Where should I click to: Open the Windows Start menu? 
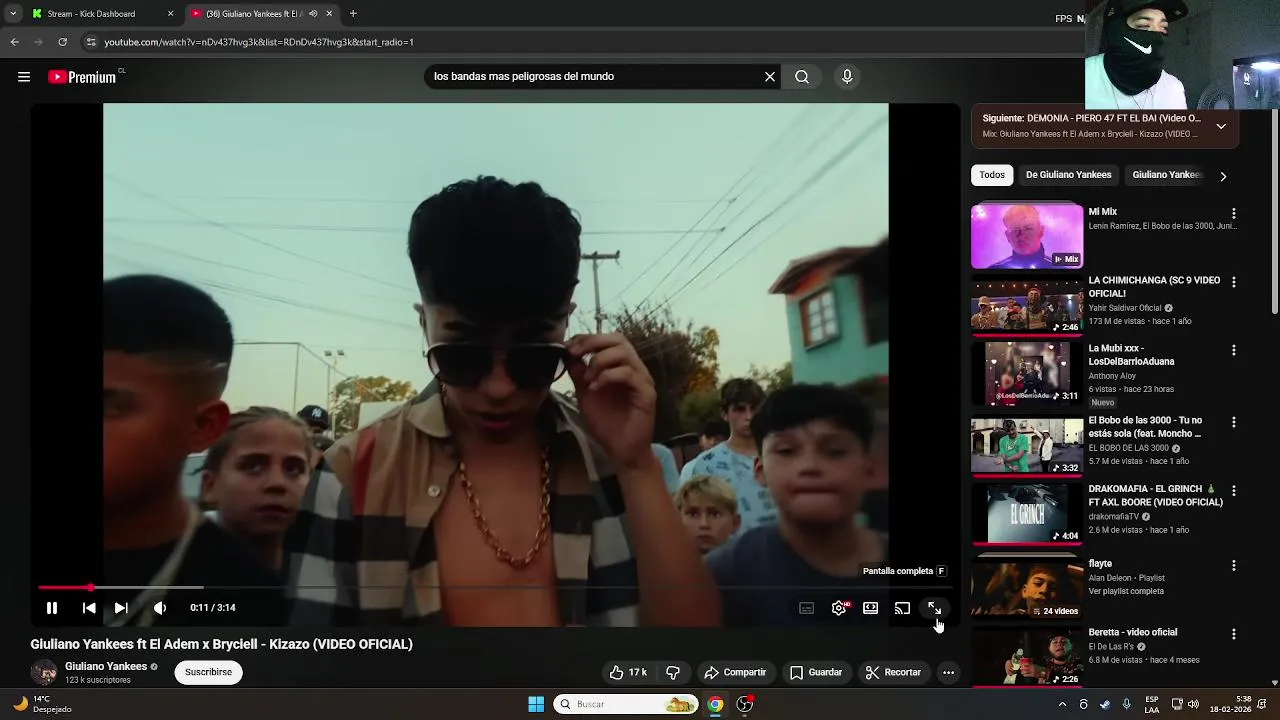tap(536, 704)
